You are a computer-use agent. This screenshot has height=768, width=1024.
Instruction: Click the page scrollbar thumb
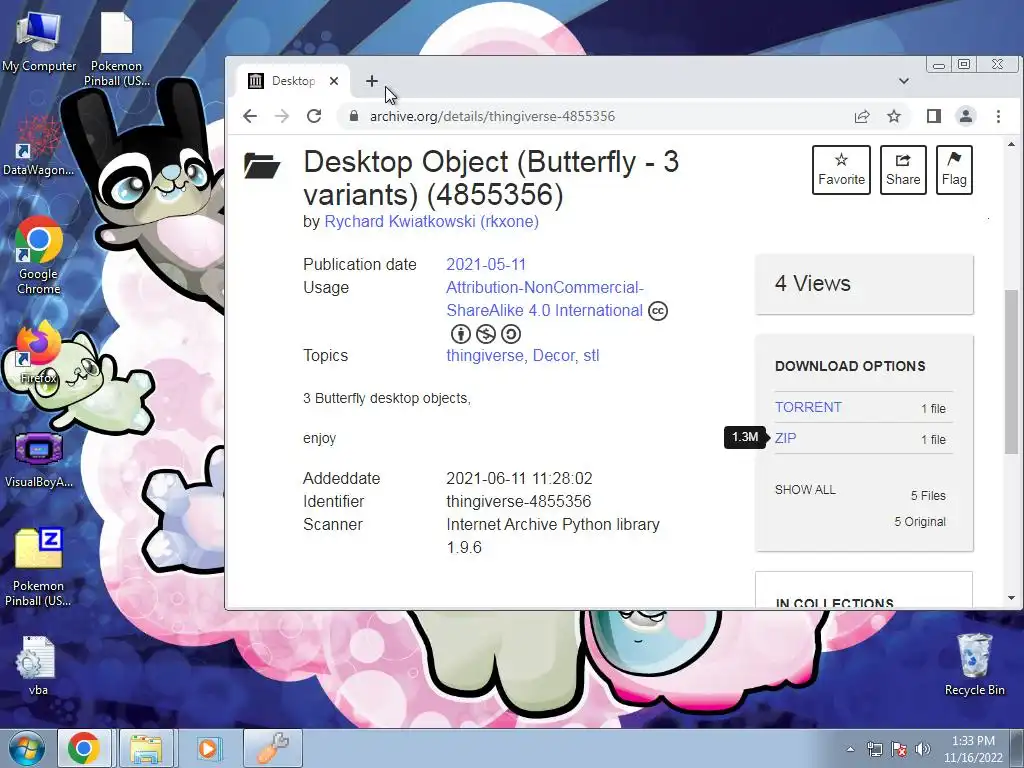(x=1011, y=371)
